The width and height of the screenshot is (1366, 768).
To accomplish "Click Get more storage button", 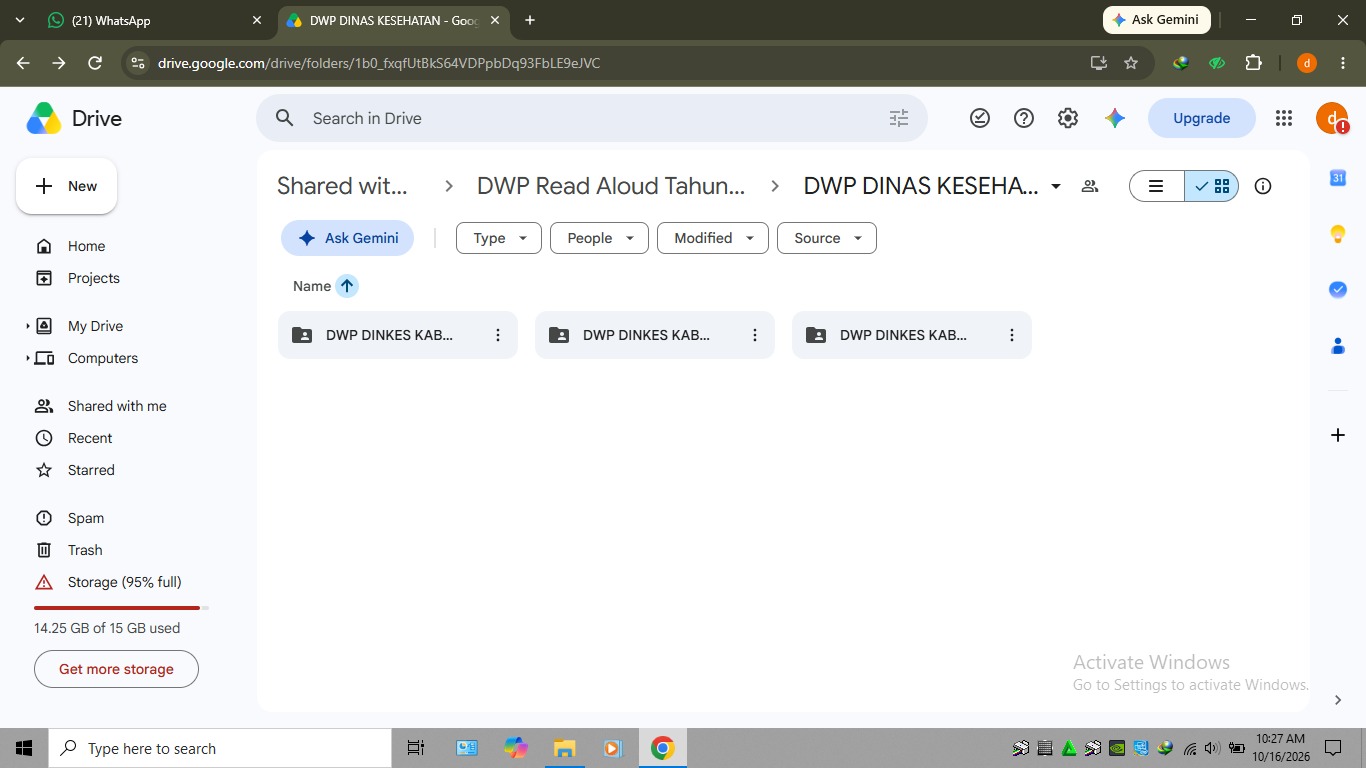I will (x=116, y=669).
